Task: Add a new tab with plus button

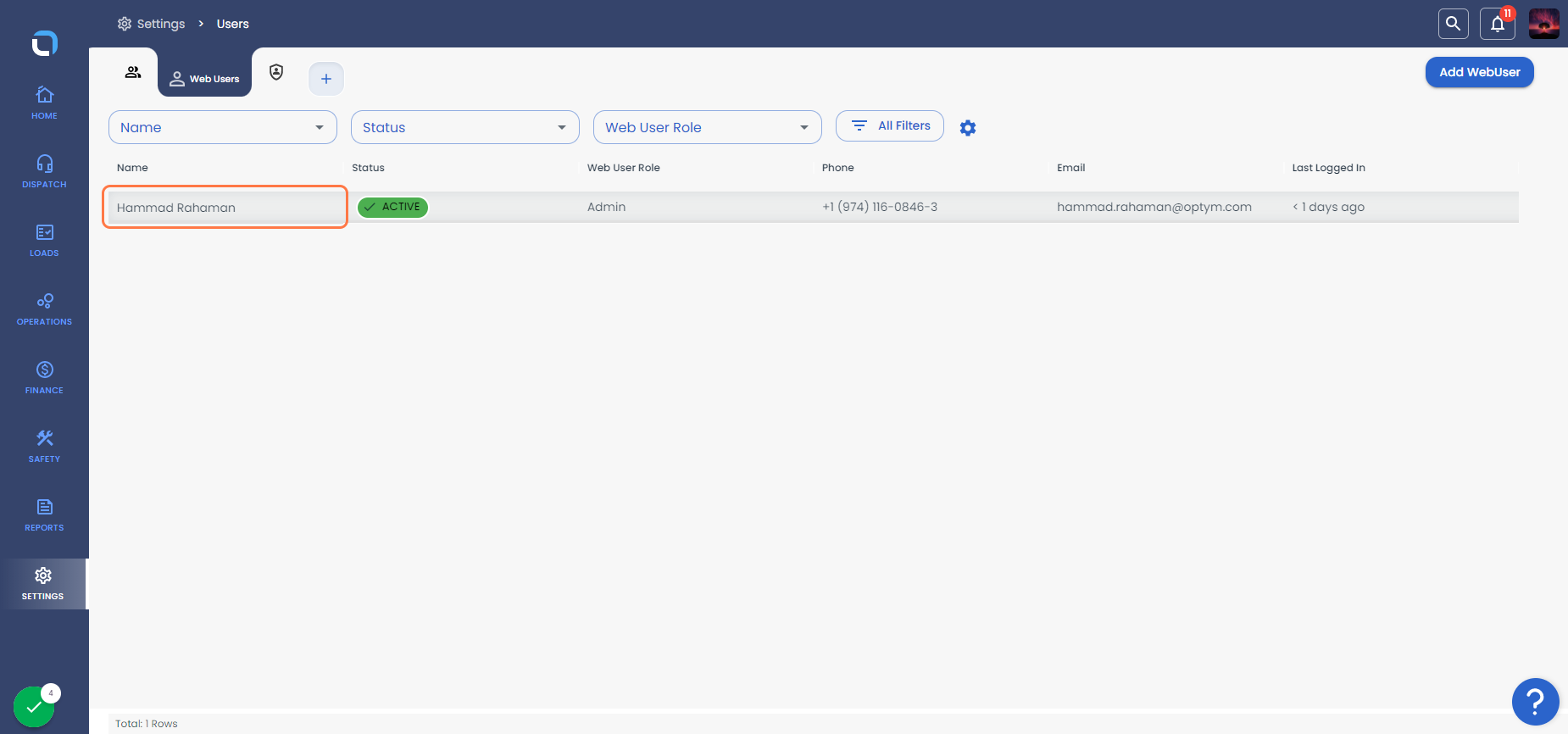Action: click(326, 79)
